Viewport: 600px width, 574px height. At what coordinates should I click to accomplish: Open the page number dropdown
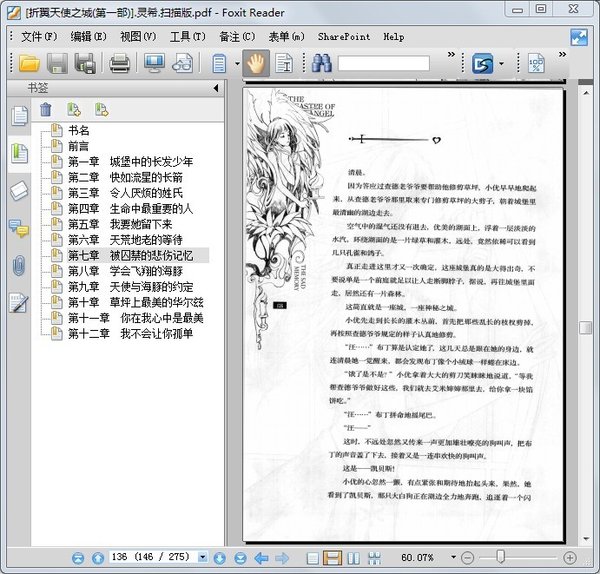202,557
